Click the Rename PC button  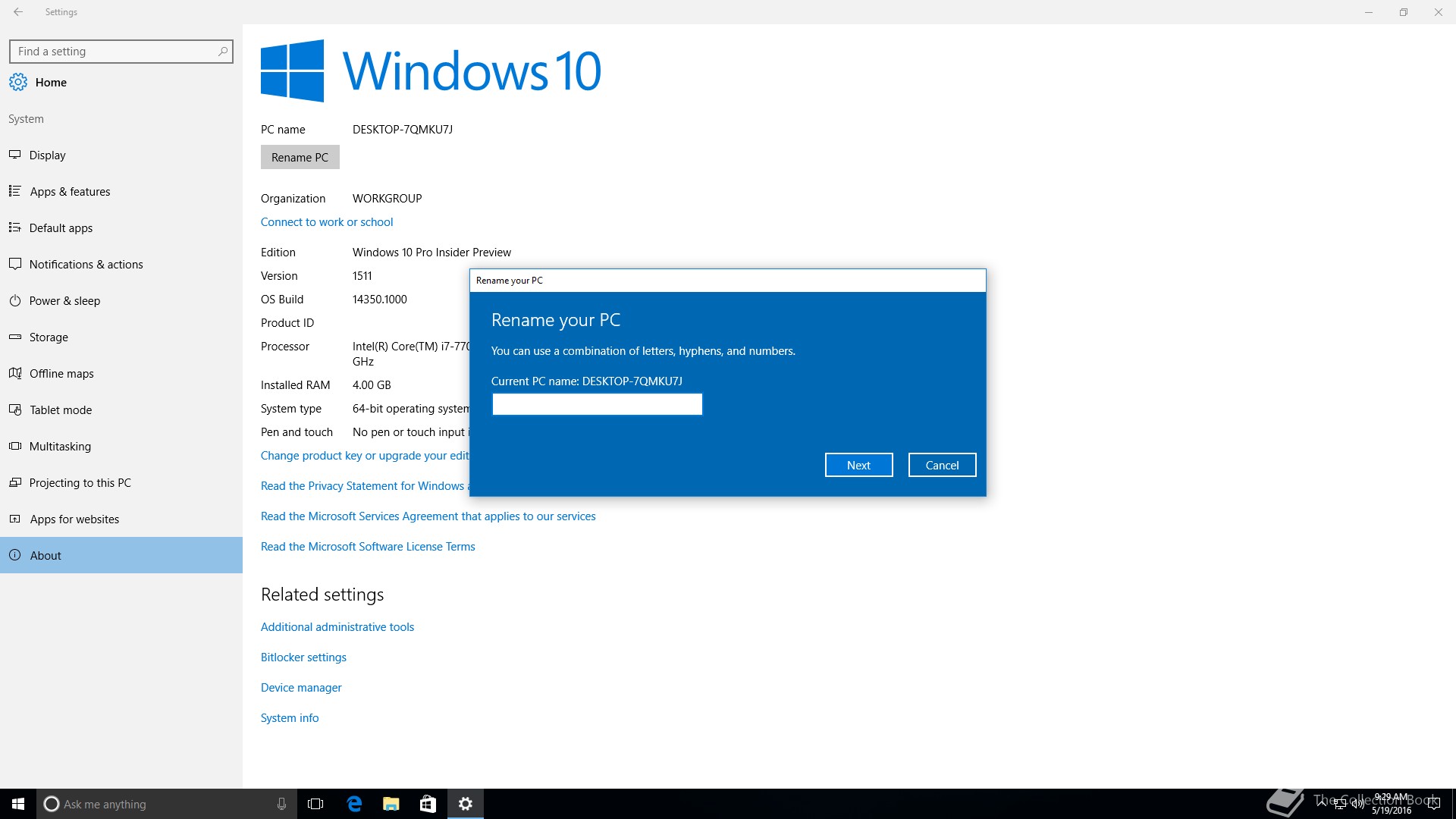pyautogui.click(x=300, y=157)
